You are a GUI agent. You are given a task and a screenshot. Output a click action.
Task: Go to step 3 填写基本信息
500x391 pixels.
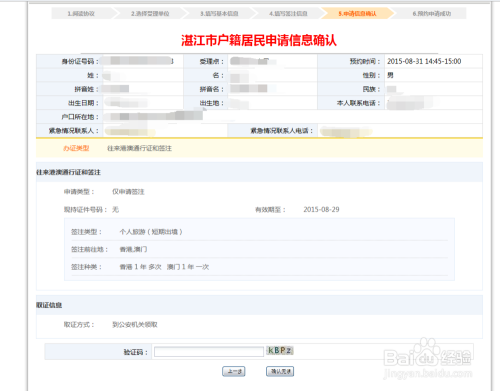pyautogui.click(x=219, y=14)
